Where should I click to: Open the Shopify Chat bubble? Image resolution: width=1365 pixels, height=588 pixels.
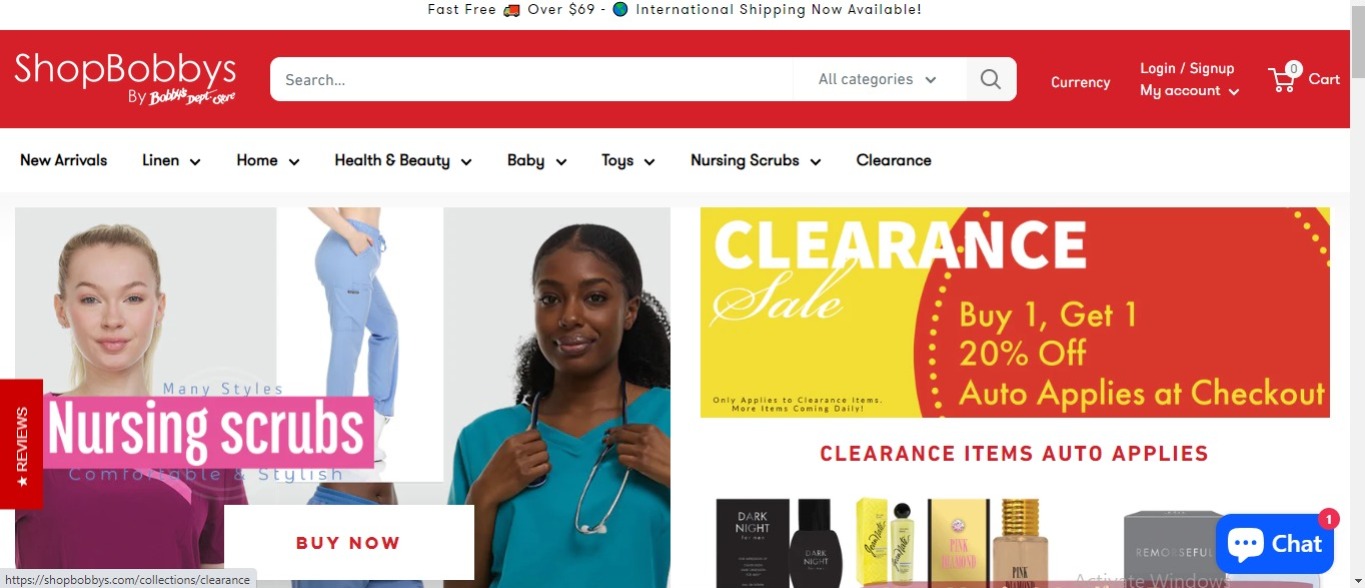click(1275, 544)
